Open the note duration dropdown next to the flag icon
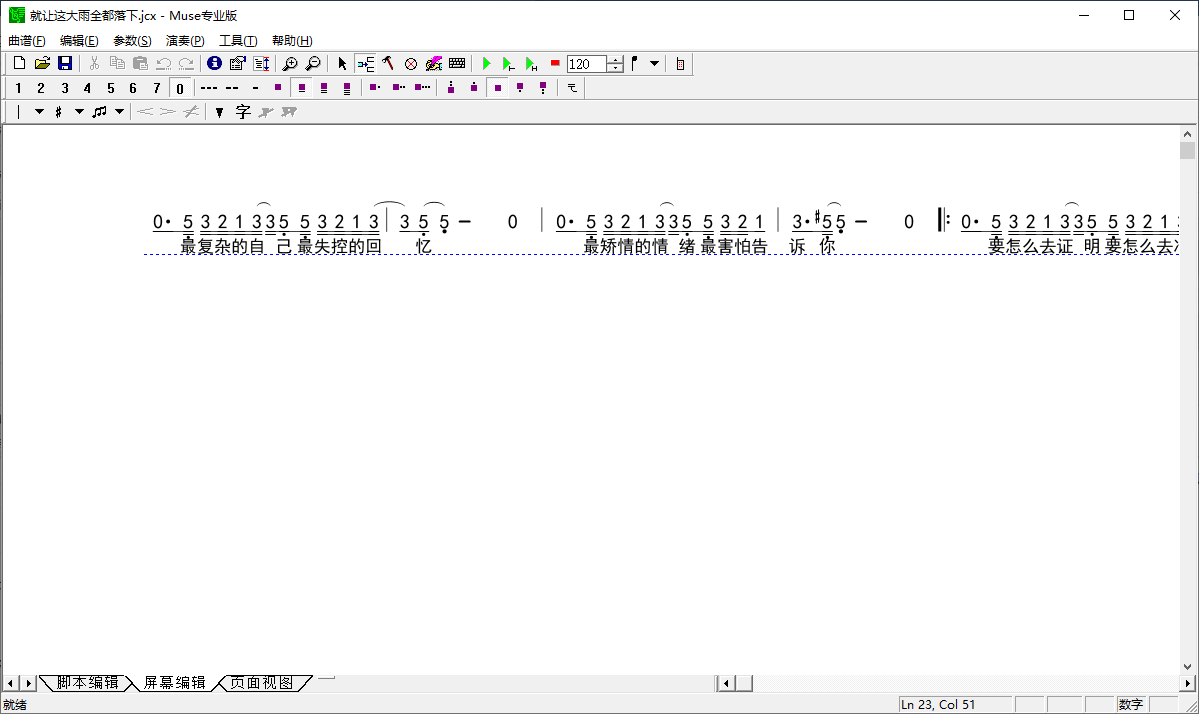The height and width of the screenshot is (714, 1199). click(654, 63)
